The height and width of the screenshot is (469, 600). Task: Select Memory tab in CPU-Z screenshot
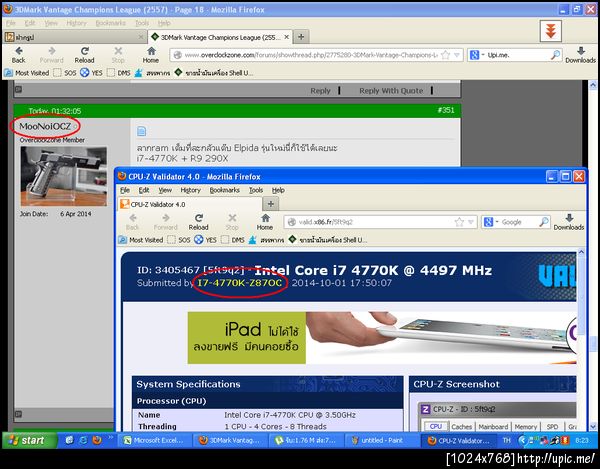(x=526, y=427)
